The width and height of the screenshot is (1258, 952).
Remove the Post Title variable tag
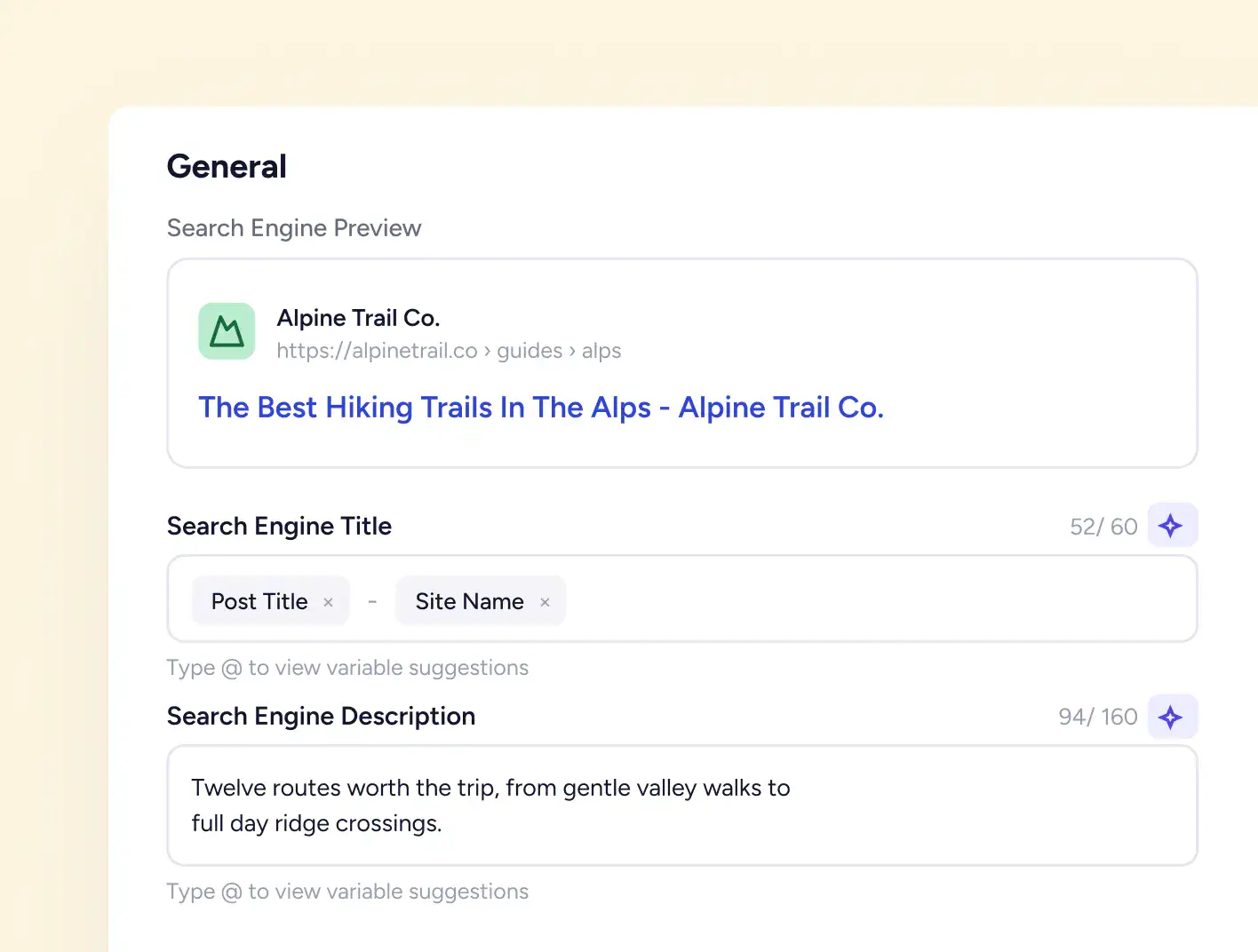pyautogui.click(x=328, y=602)
